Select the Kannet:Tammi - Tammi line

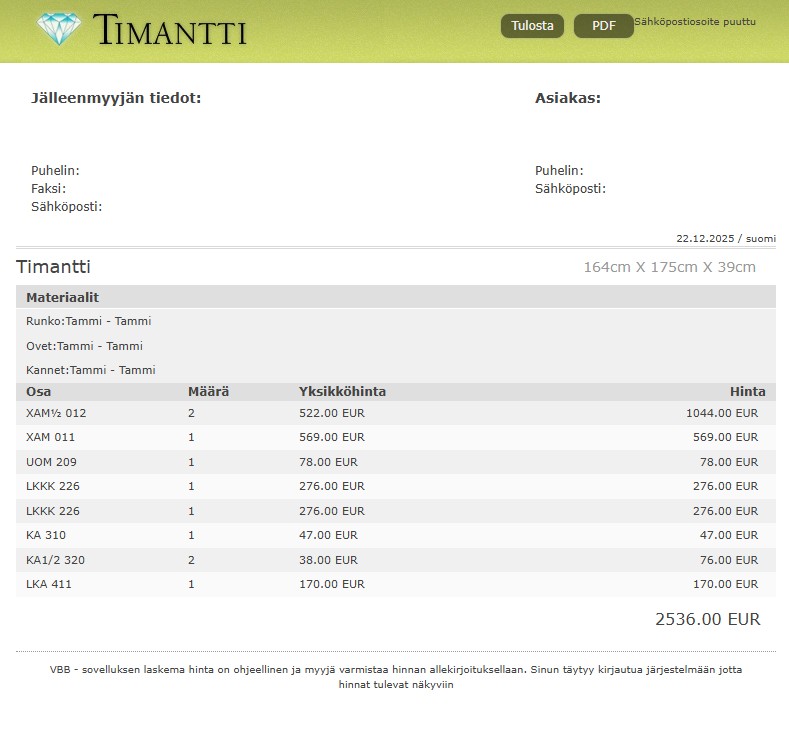(90, 370)
